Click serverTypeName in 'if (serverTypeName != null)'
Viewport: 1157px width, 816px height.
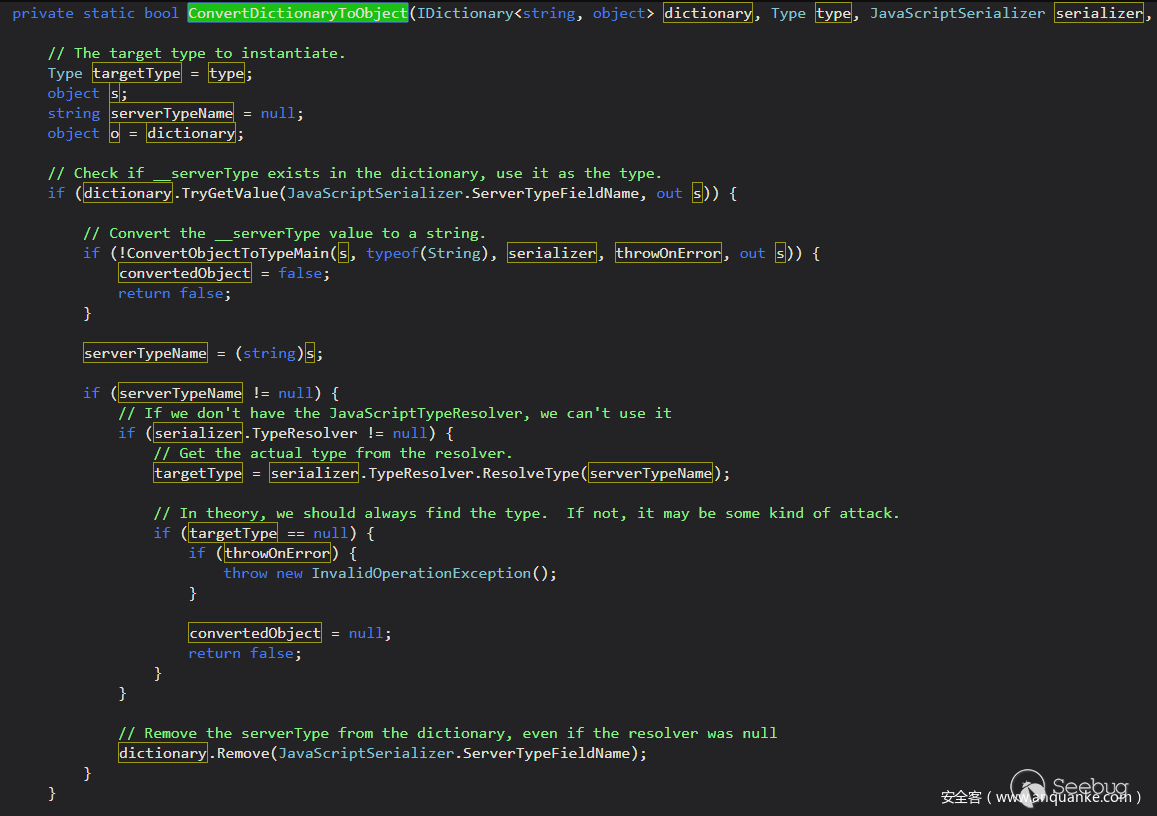[181, 393]
